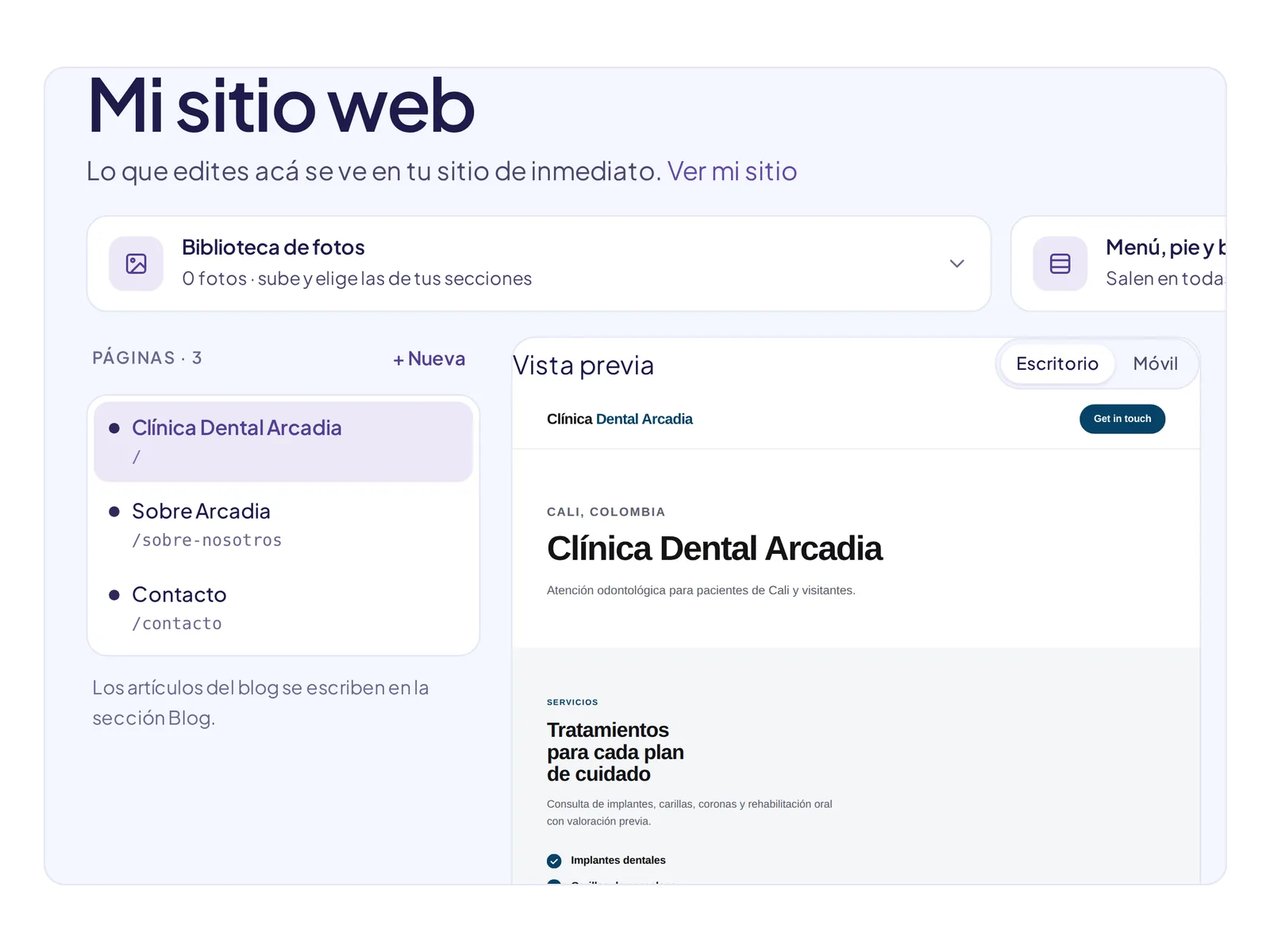
Task: Click the Vista previa heading
Action: point(583,365)
